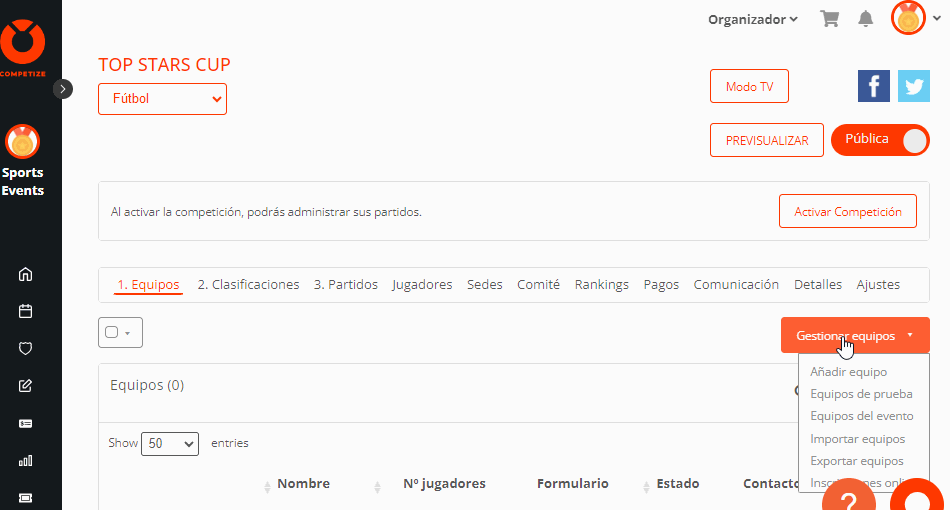Choose Exportar equipos from the menu
The width and height of the screenshot is (950, 510).
(857, 461)
